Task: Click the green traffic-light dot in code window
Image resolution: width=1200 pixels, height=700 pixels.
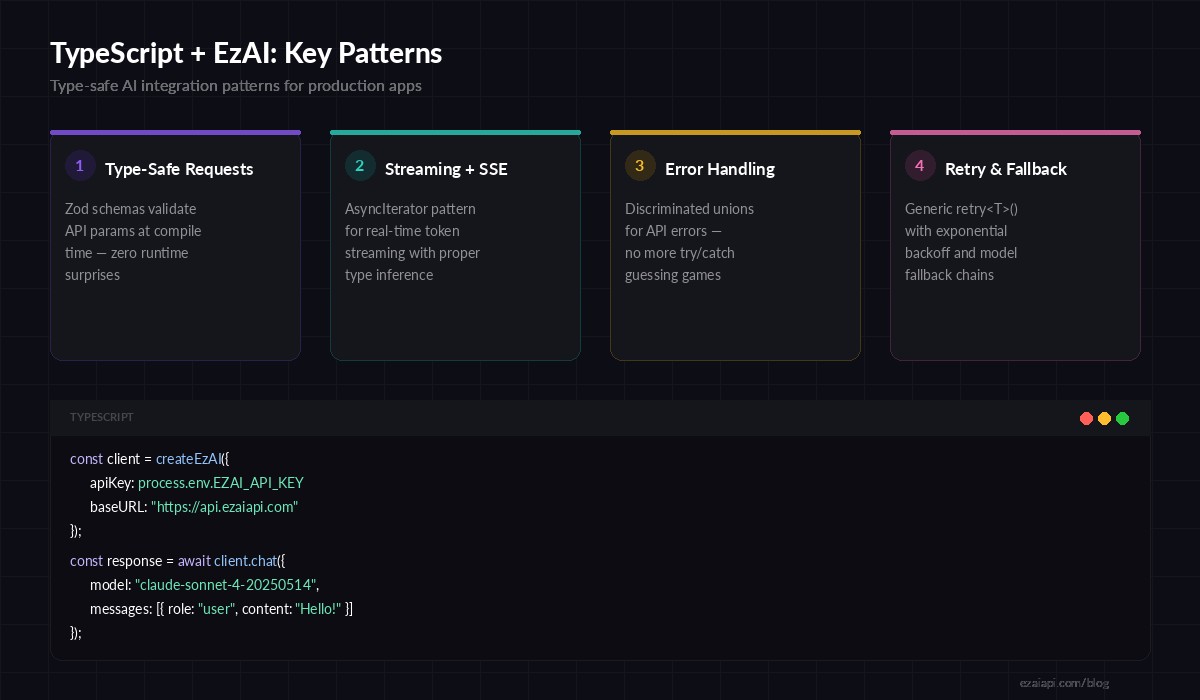Action: tap(1123, 419)
